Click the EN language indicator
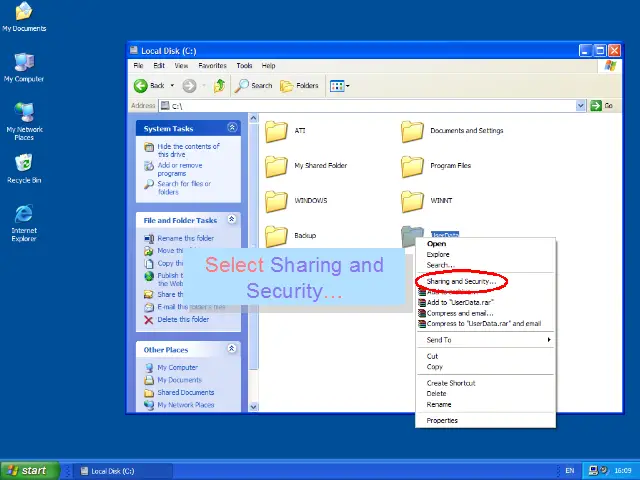640x480 pixels. click(569, 471)
